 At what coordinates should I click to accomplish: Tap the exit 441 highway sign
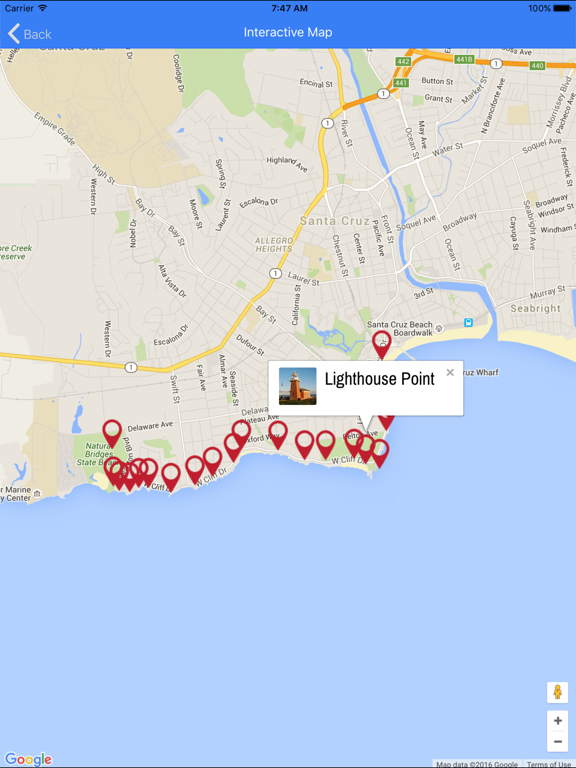click(401, 83)
